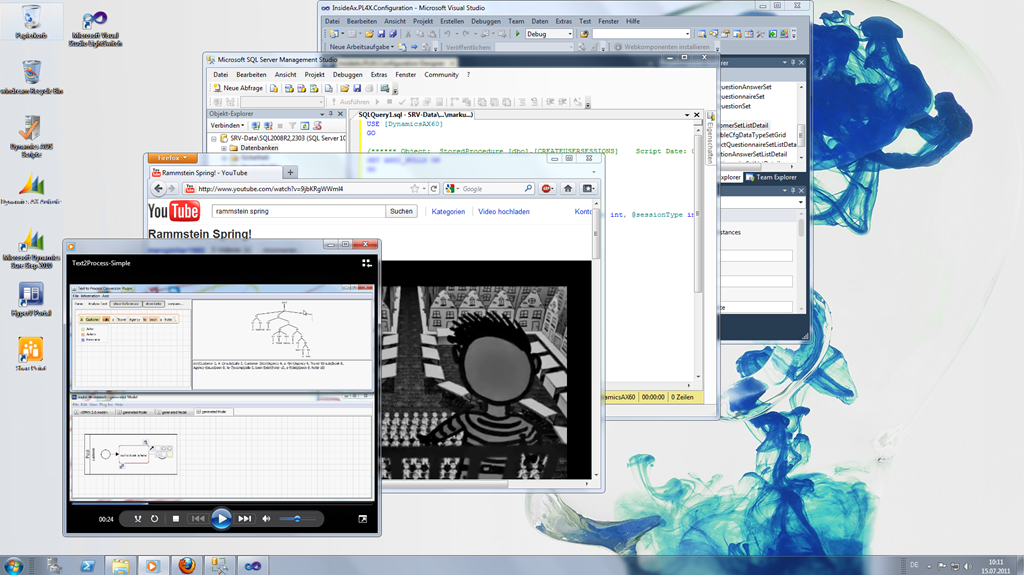The image size is (1024, 575).
Task: Toggle repeat in the media player
Action: click(x=155, y=519)
